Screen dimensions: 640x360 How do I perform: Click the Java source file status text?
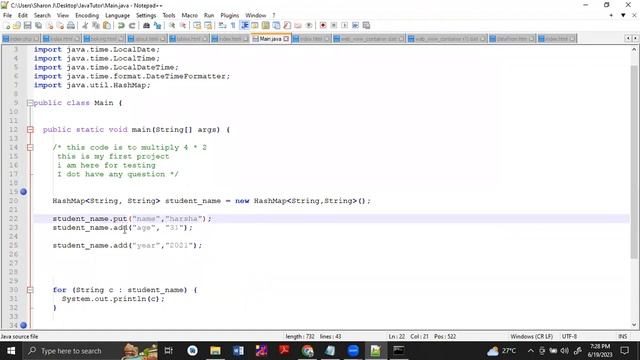[x=19, y=337]
